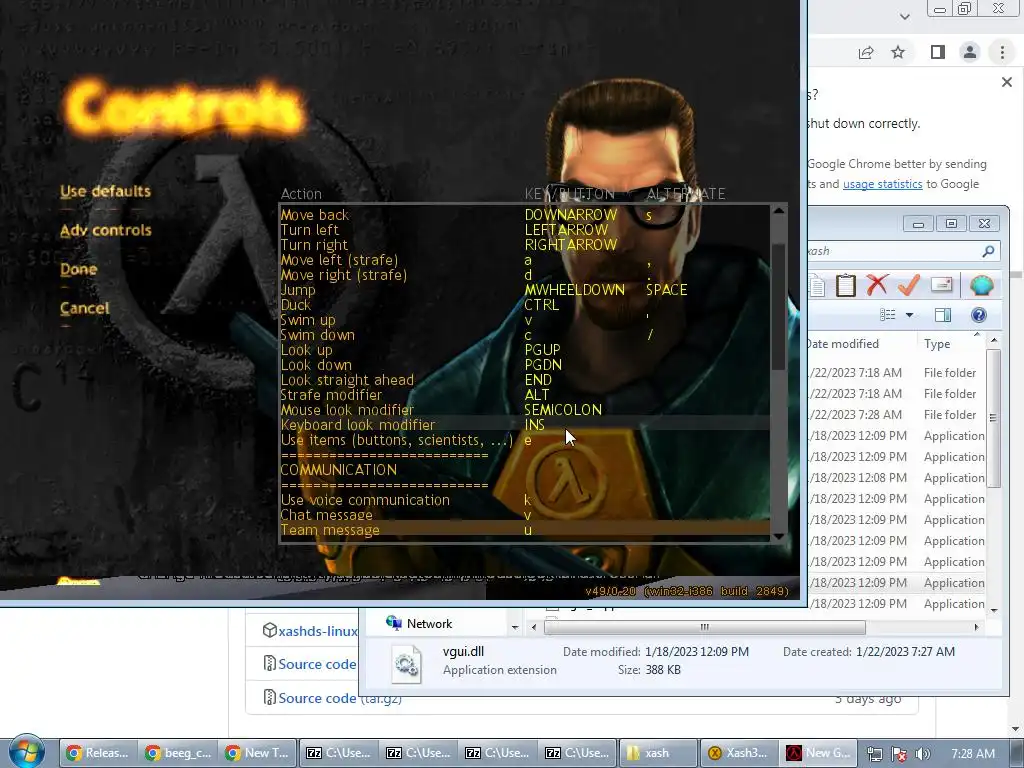Viewport: 1024px width, 768px height.
Task: Select Mouse look modifier row
Action: 525,410
